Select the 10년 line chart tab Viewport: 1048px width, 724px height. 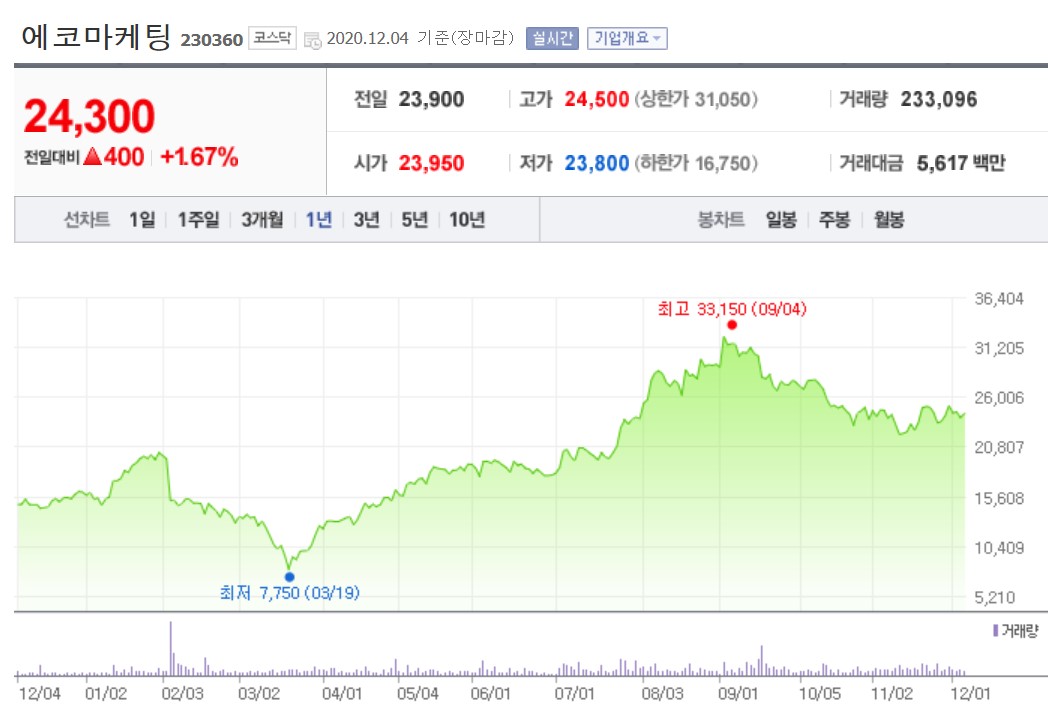click(x=467, y=219)
